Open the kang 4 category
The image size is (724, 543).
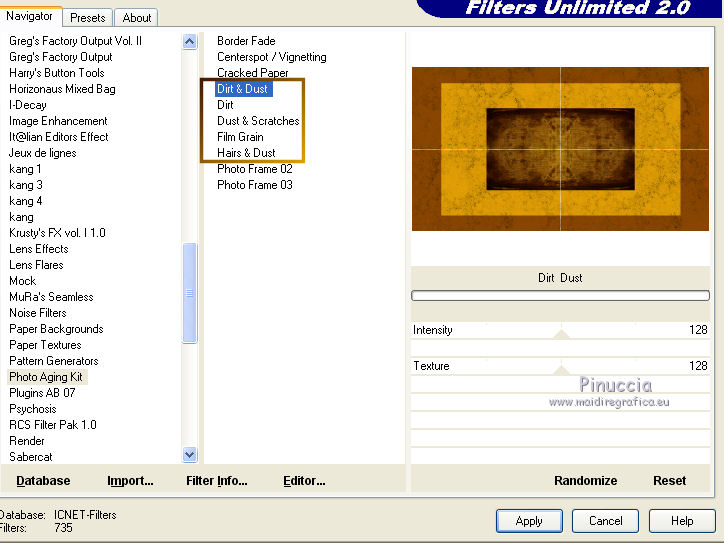(x=25, y=201)
